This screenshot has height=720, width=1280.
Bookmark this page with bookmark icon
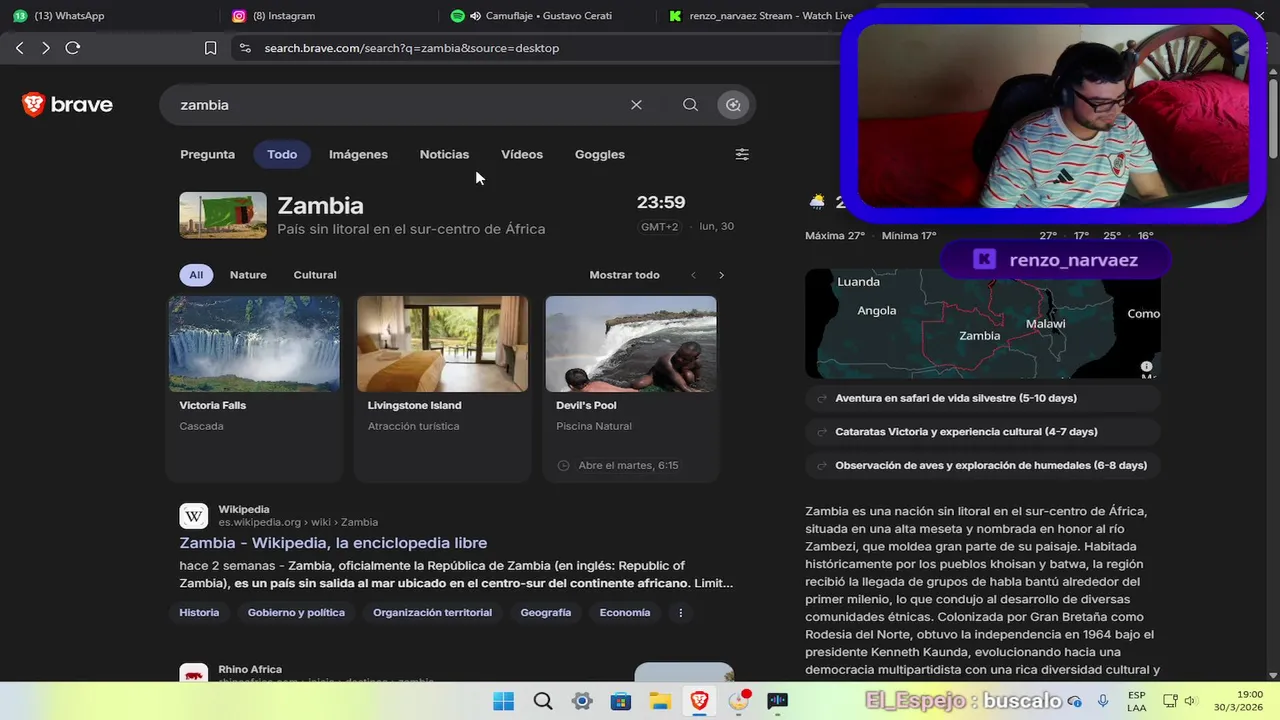coord(210,48)
